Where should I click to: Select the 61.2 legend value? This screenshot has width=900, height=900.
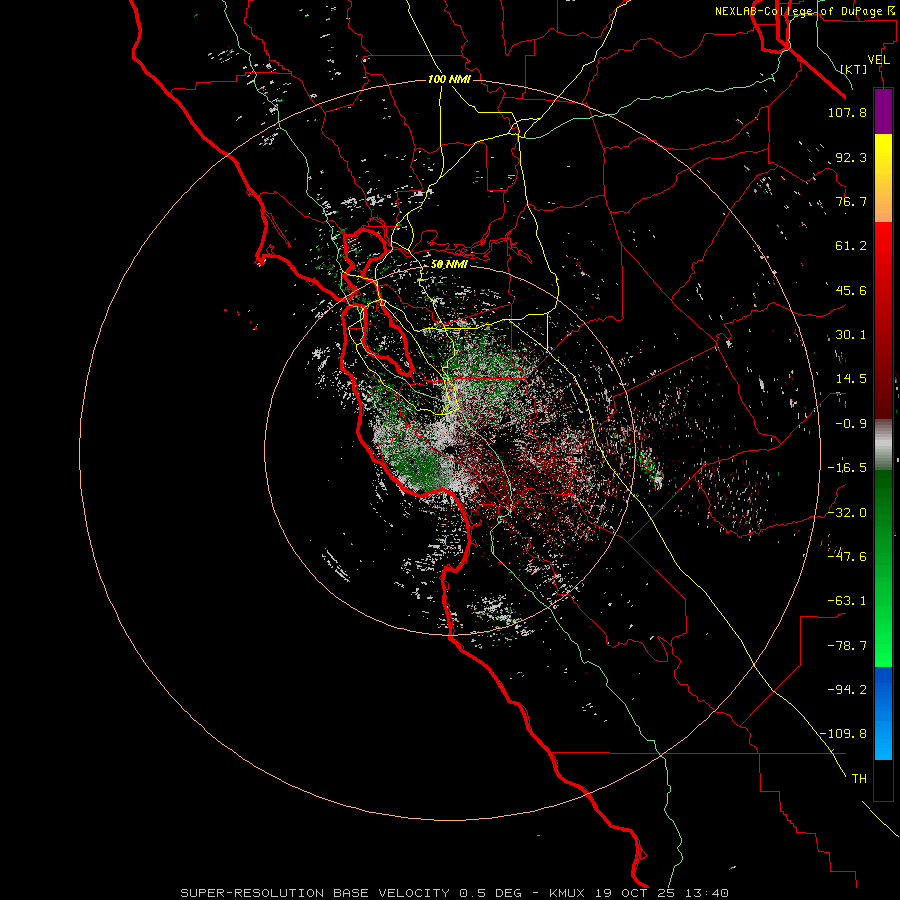(x=851, y=246)
